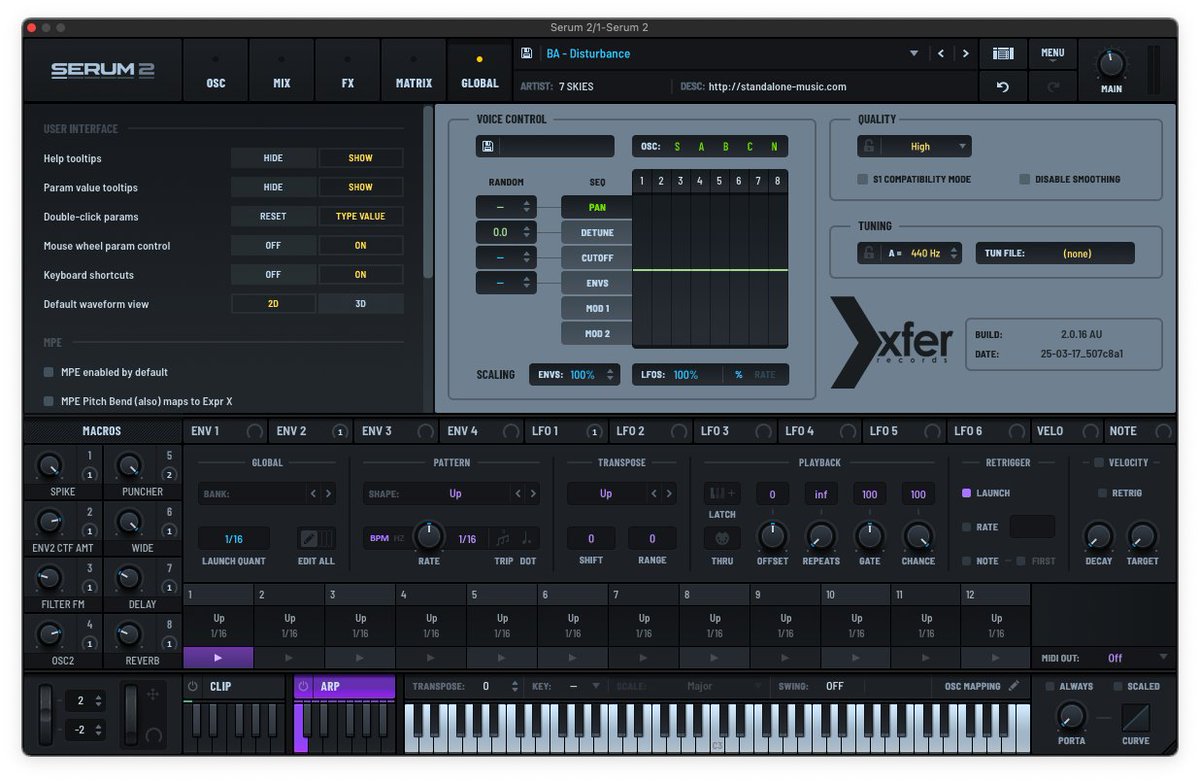This screenshot has height=782, width=1200.
Task: Toggle the Launch retrigger checkbox
Action: (x=966, y=493)
